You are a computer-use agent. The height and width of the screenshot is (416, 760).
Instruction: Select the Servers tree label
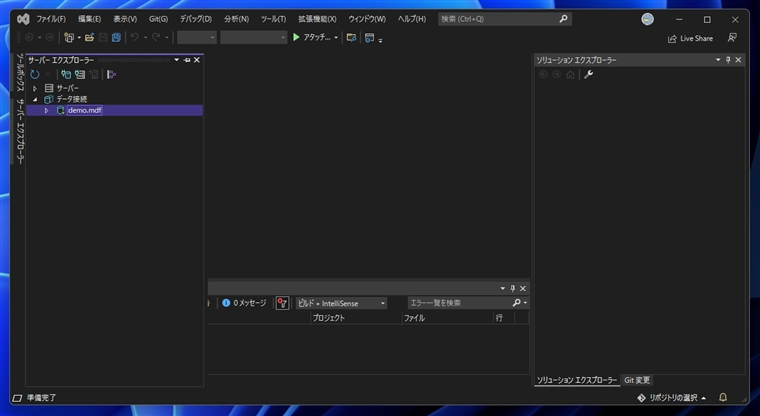point(67,88)
